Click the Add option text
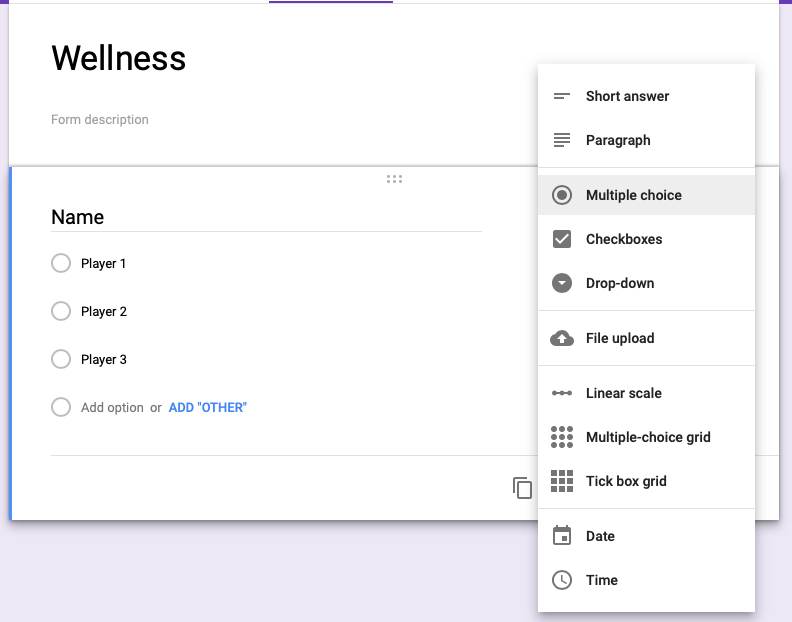The height and width of the screenshot is (622, 792). tap(112, 408)
